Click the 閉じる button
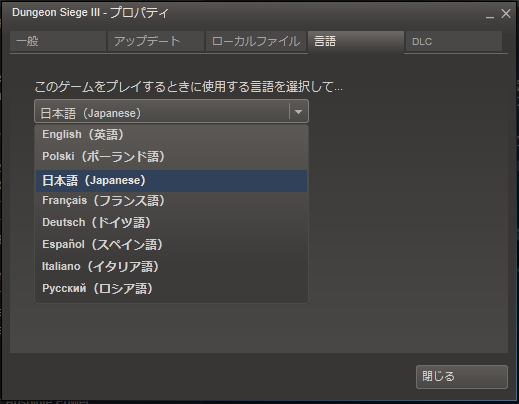 (x=462, y=377)
